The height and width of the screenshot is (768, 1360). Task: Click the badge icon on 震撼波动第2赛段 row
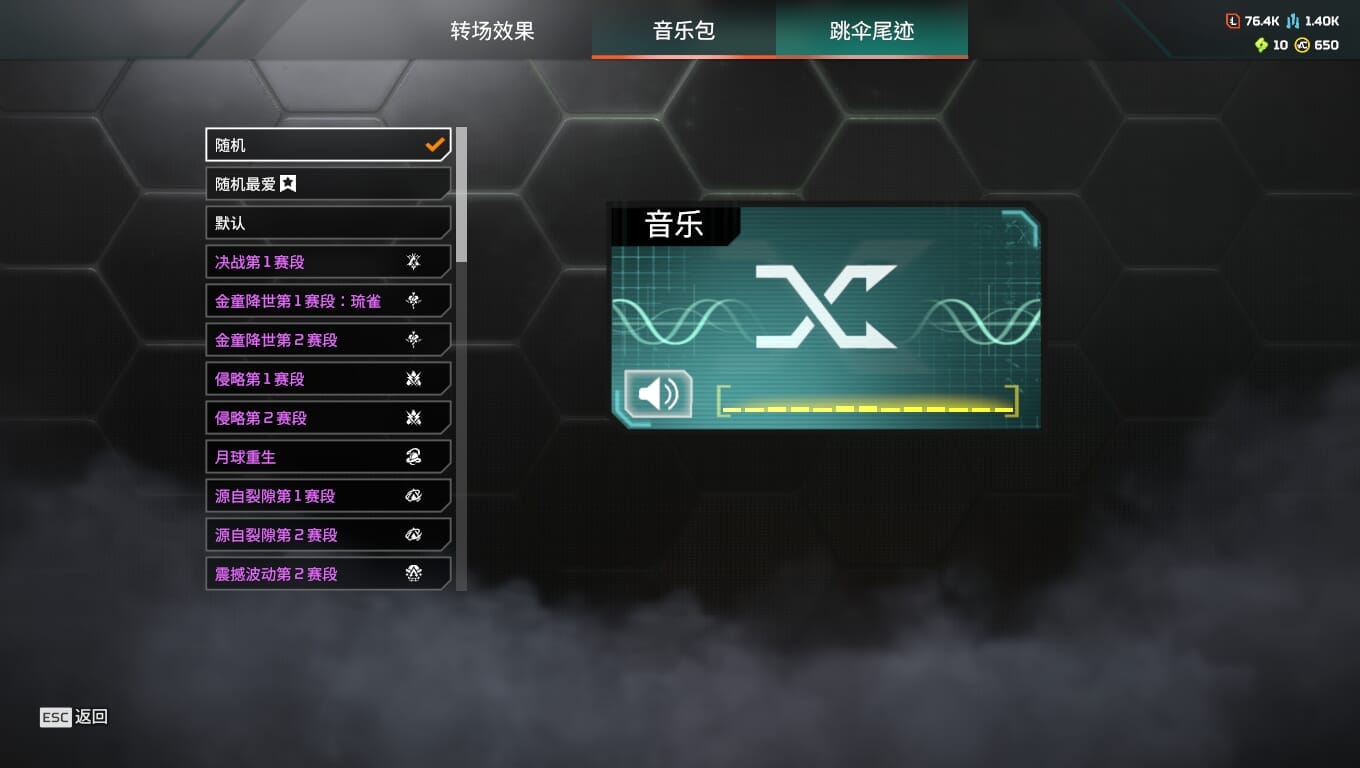pos(414,574)
